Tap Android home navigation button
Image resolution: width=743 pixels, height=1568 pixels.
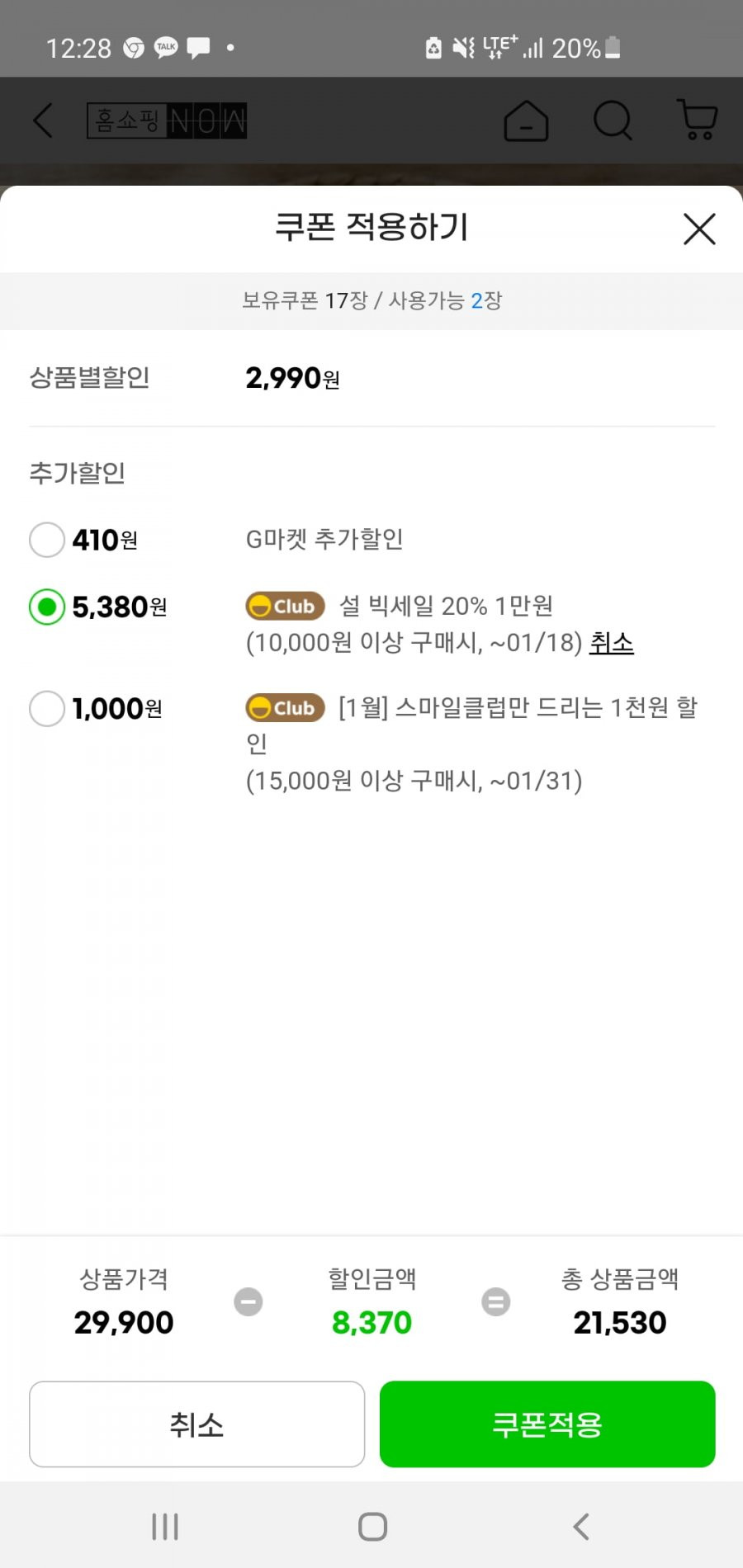click(x=372, y=1526)
